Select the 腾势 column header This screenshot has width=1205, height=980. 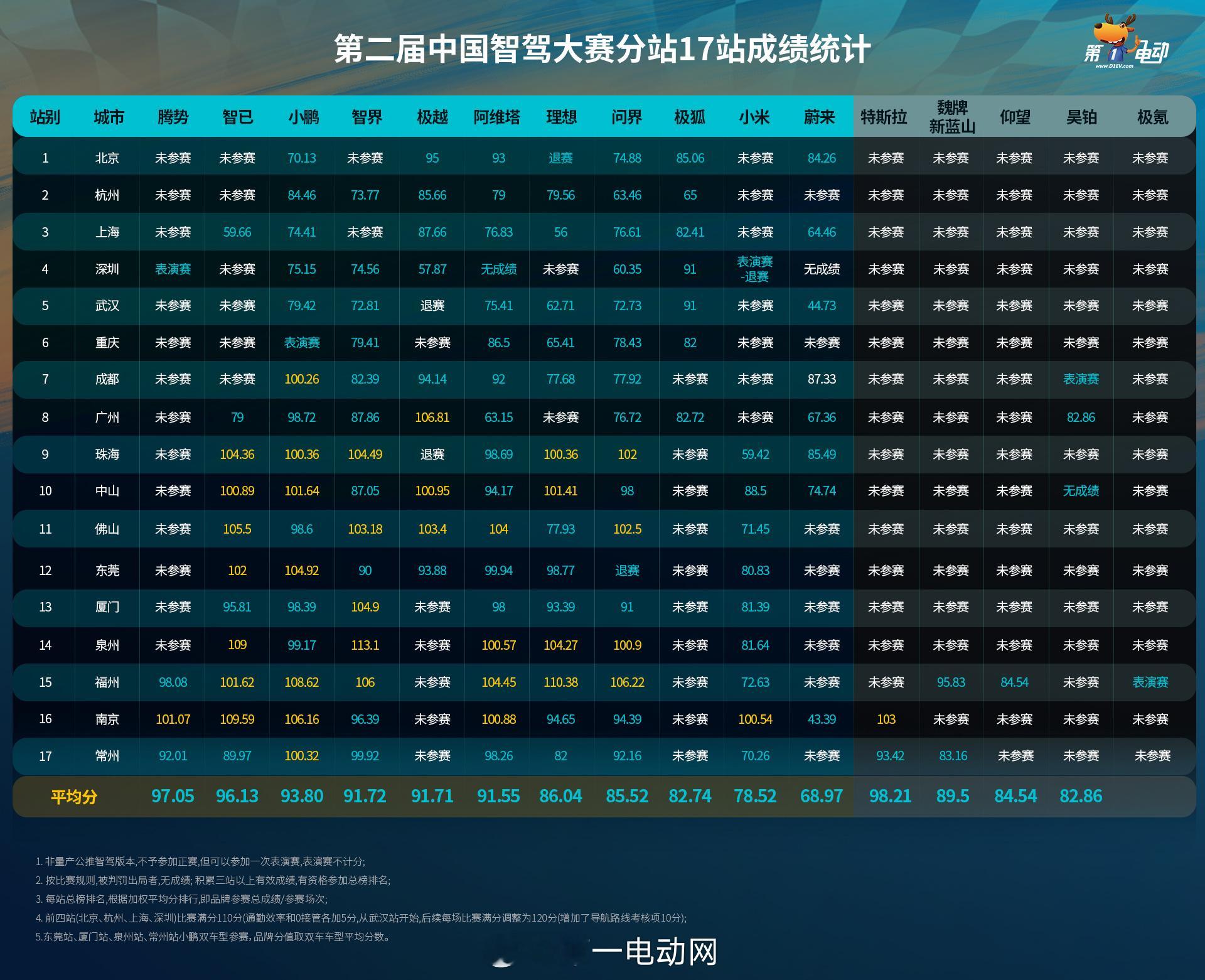173,117
